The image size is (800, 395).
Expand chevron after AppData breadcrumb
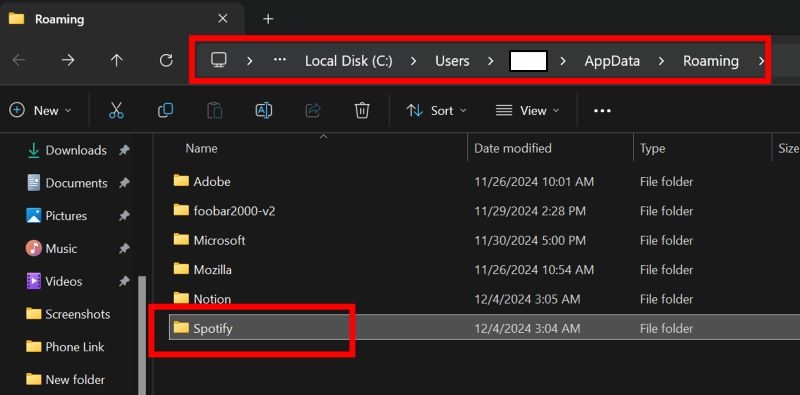coord(661,61)
